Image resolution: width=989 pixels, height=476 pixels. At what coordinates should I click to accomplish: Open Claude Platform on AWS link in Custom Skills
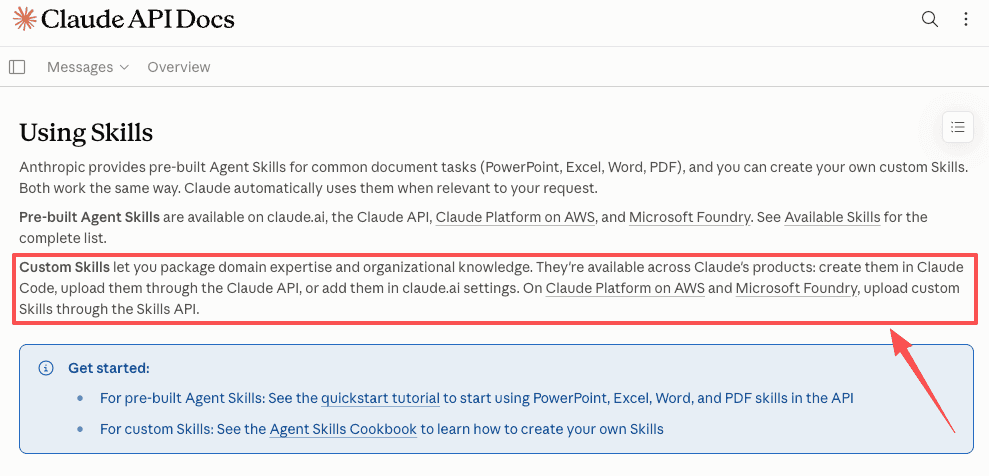pyautogui.click(x=625, y=289)
